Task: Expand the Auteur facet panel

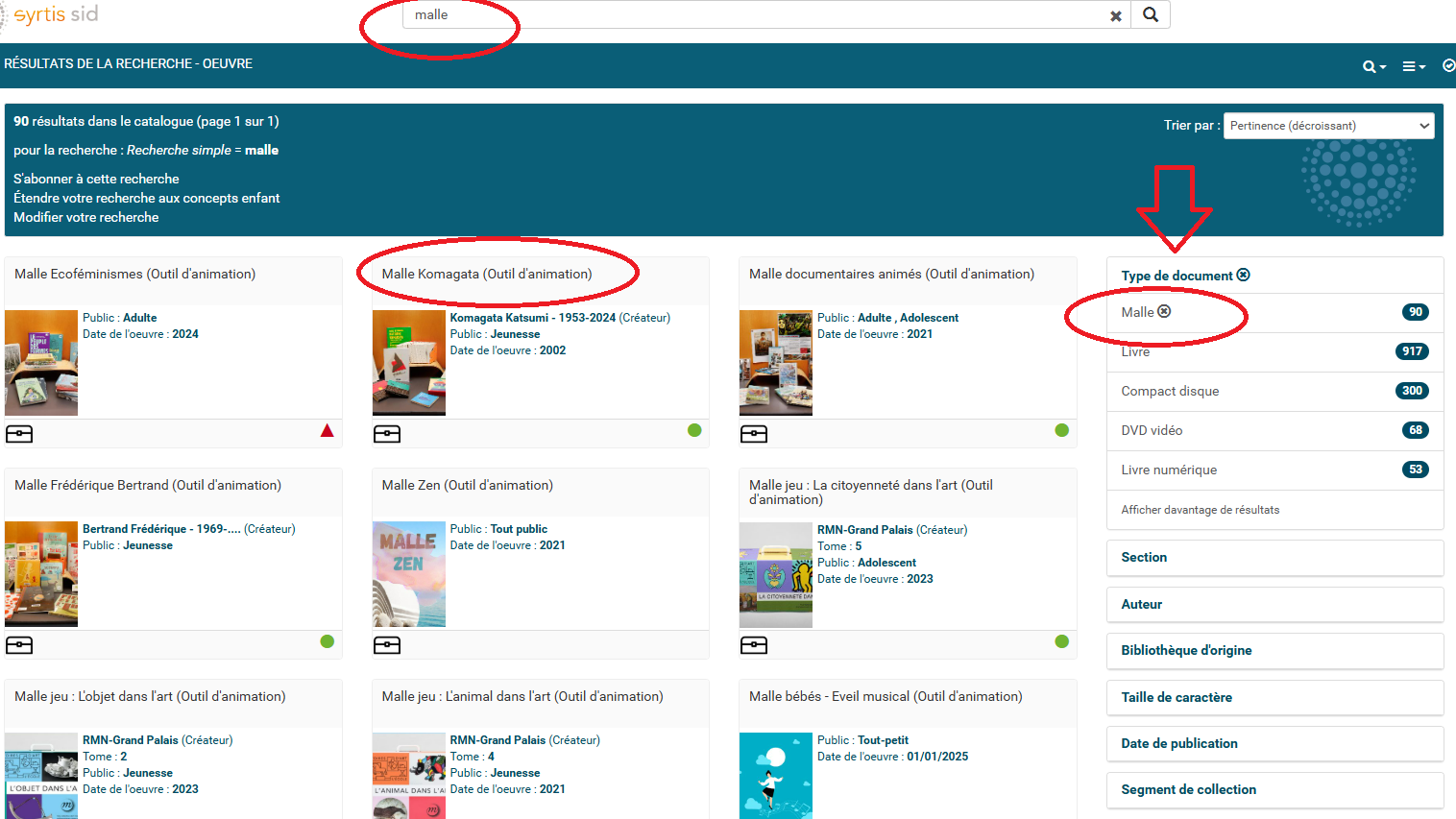Action: point(1141,604)
